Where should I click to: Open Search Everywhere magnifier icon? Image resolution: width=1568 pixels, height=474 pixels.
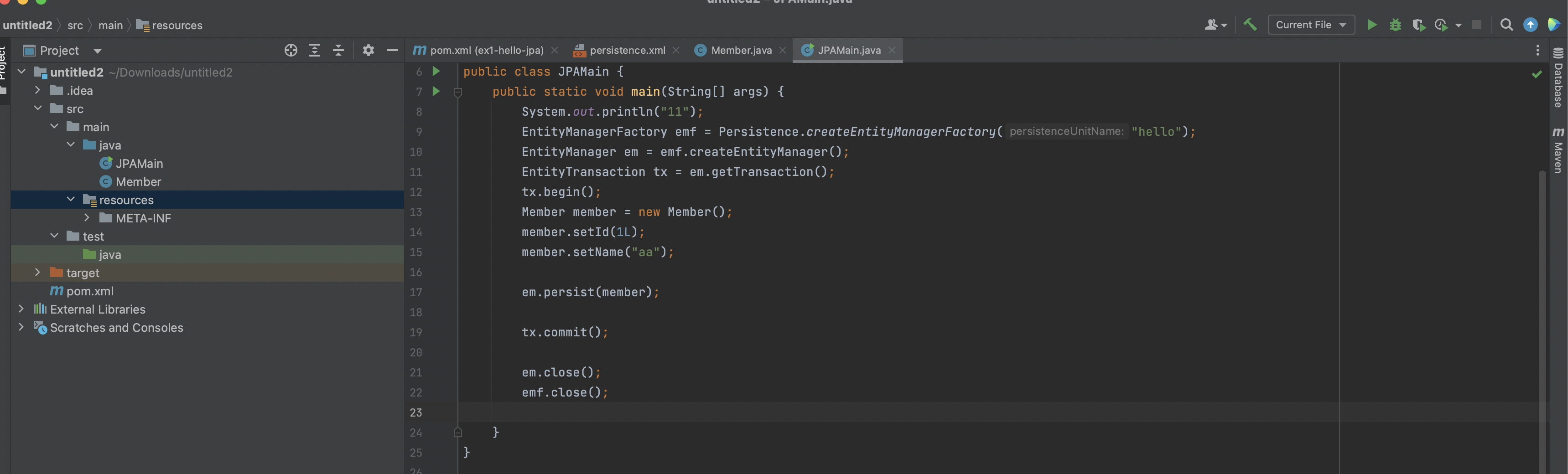[x=1506, y=25]
